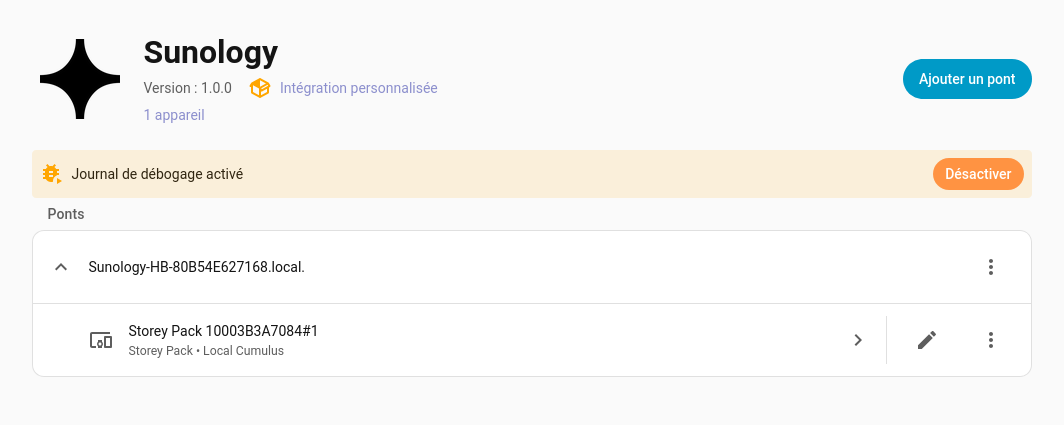
Task: Click the orange custom integration cube icon
Action: pyautogui.click(x=260, y=88)
